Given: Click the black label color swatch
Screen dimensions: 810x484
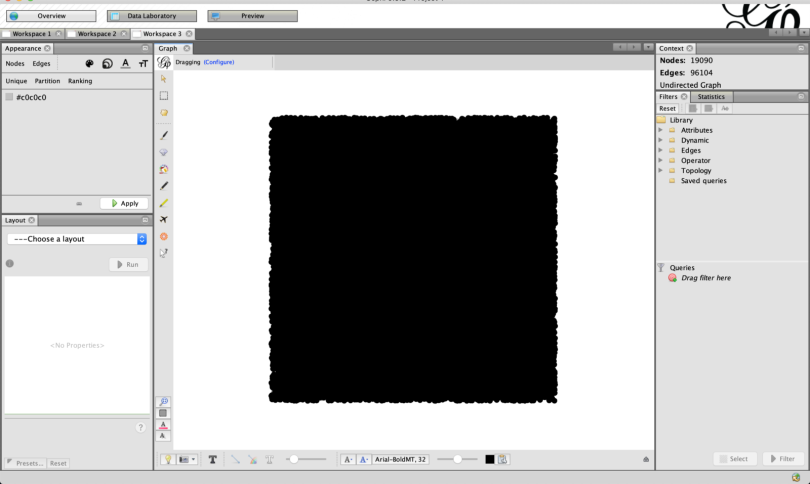Looking at the screenshot, I should [x=490, y=459].
